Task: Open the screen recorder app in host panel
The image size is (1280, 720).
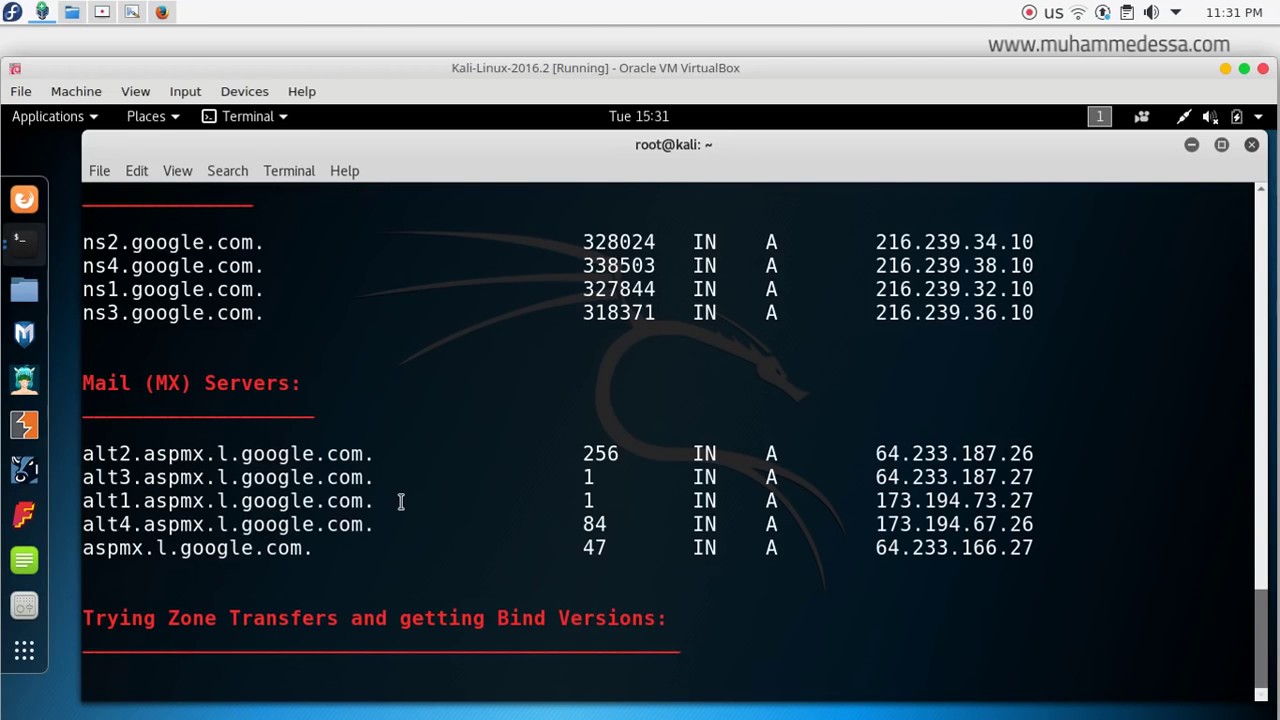Action: pos(102,12)
